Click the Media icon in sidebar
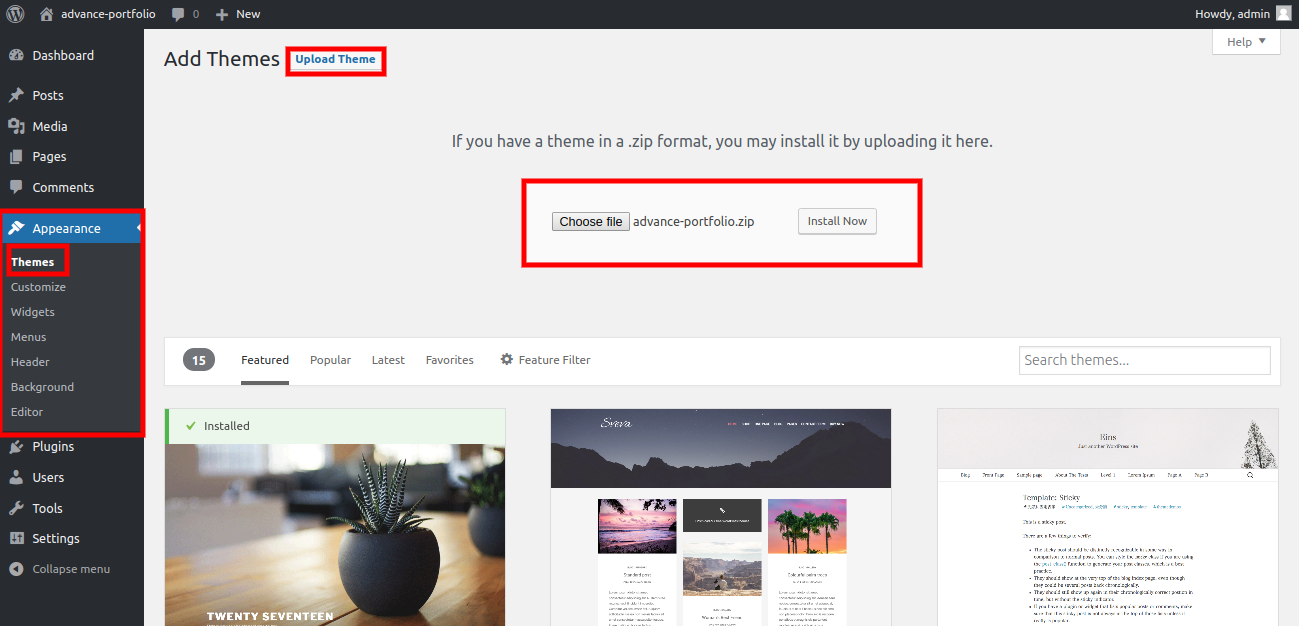The image size is (1299, 626). click(16, 126)
